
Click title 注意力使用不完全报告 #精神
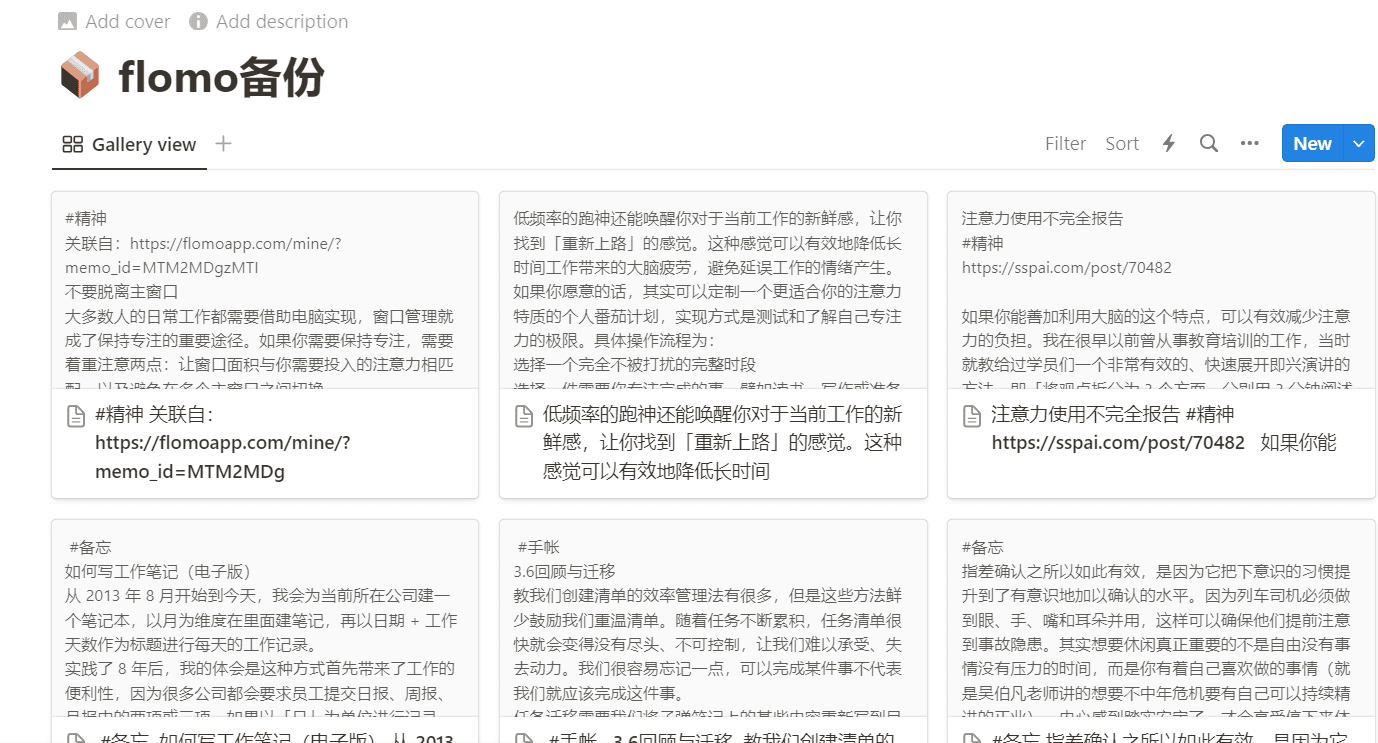1164,428
